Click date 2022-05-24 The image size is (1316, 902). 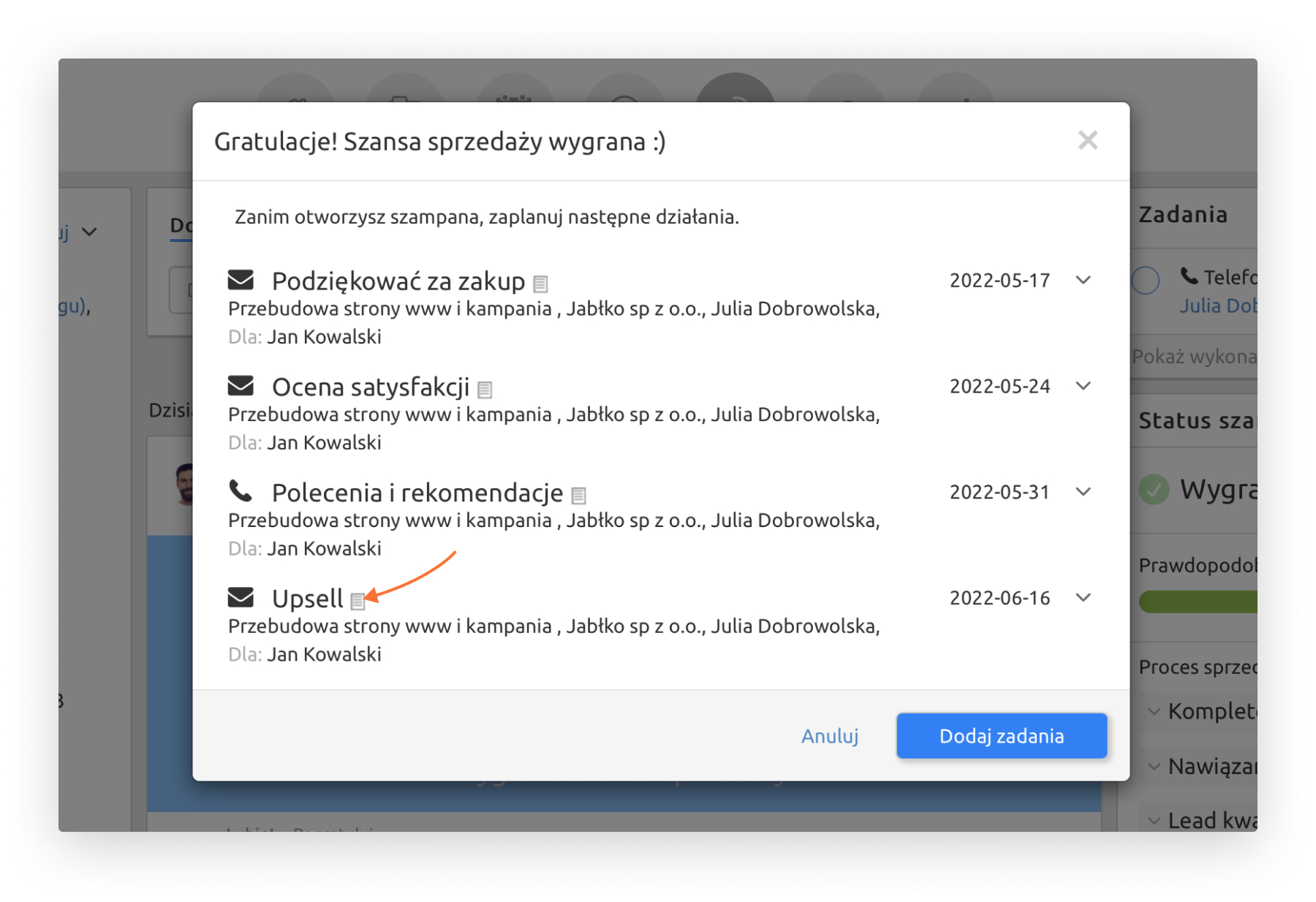(x=999, y=386)
